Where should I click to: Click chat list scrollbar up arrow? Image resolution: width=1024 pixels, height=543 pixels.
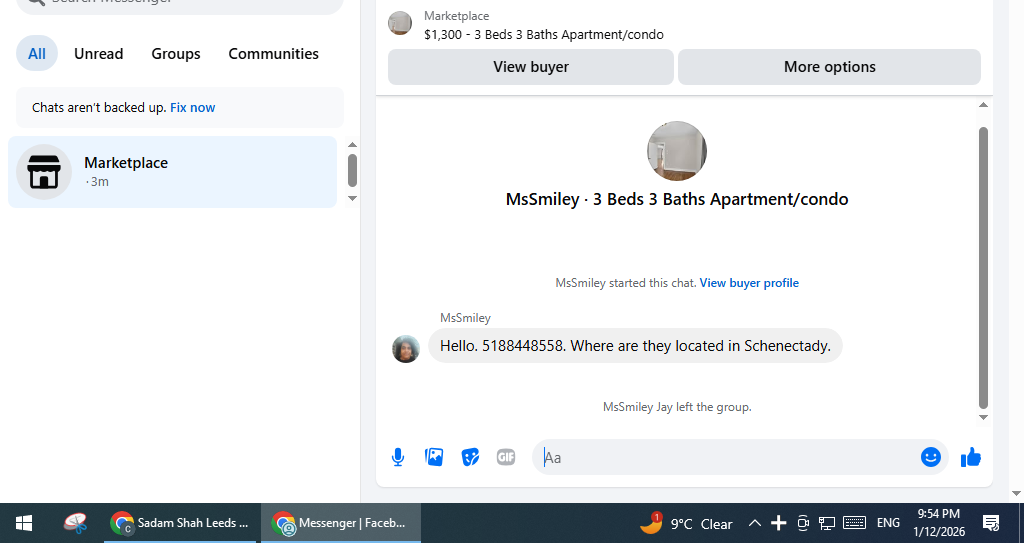click(352, 145)
